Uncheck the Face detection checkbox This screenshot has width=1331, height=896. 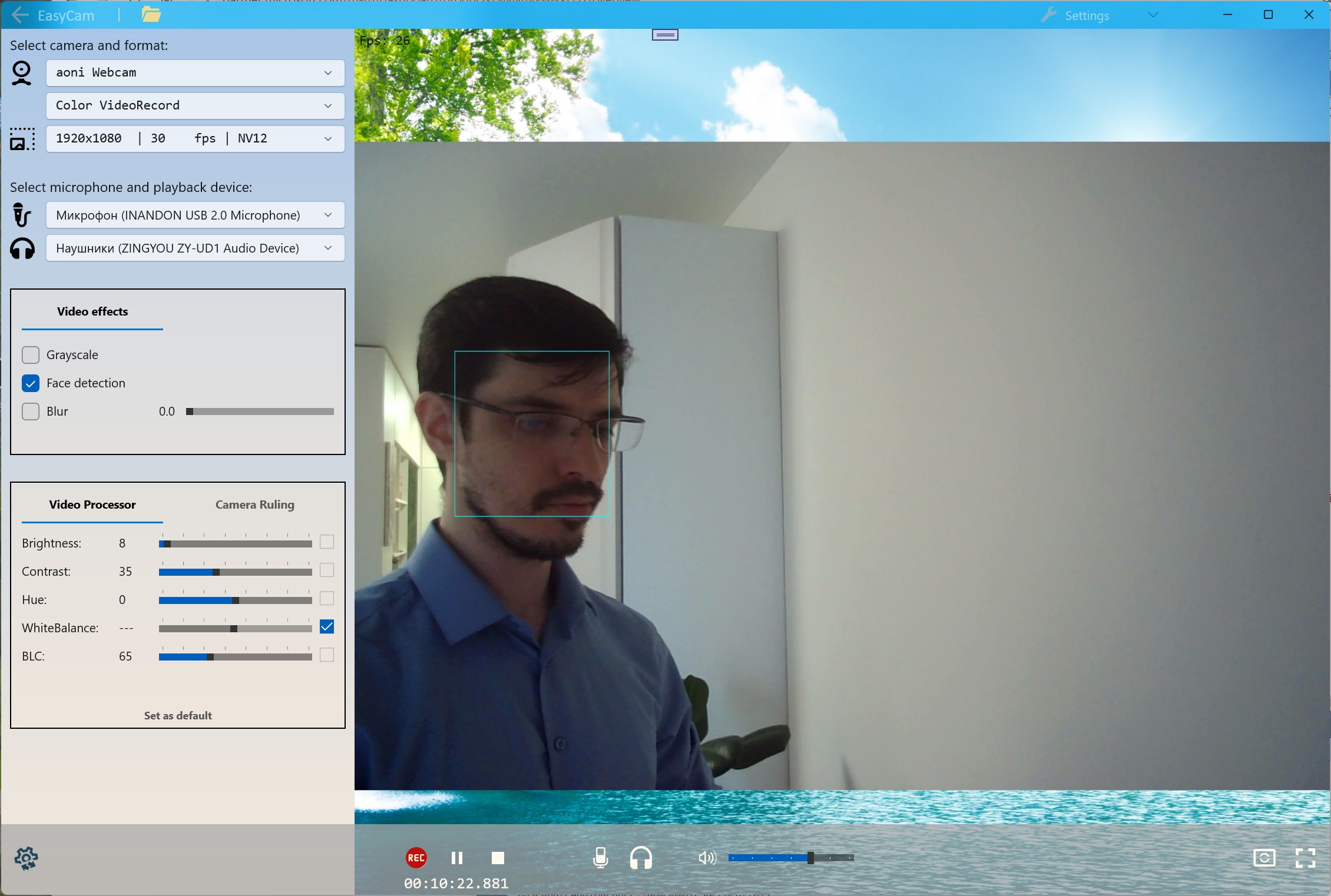(x=31, y=383)
